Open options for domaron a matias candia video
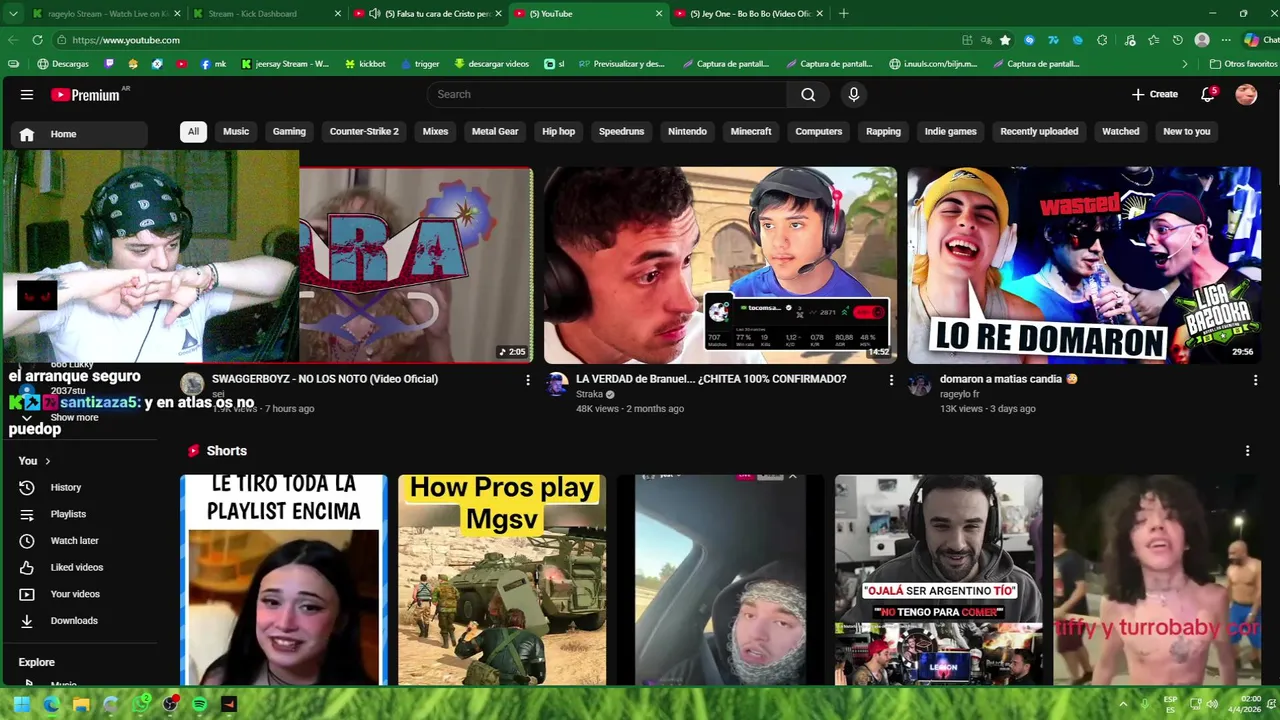1280x720 pixels. [x=1255, y=380]
